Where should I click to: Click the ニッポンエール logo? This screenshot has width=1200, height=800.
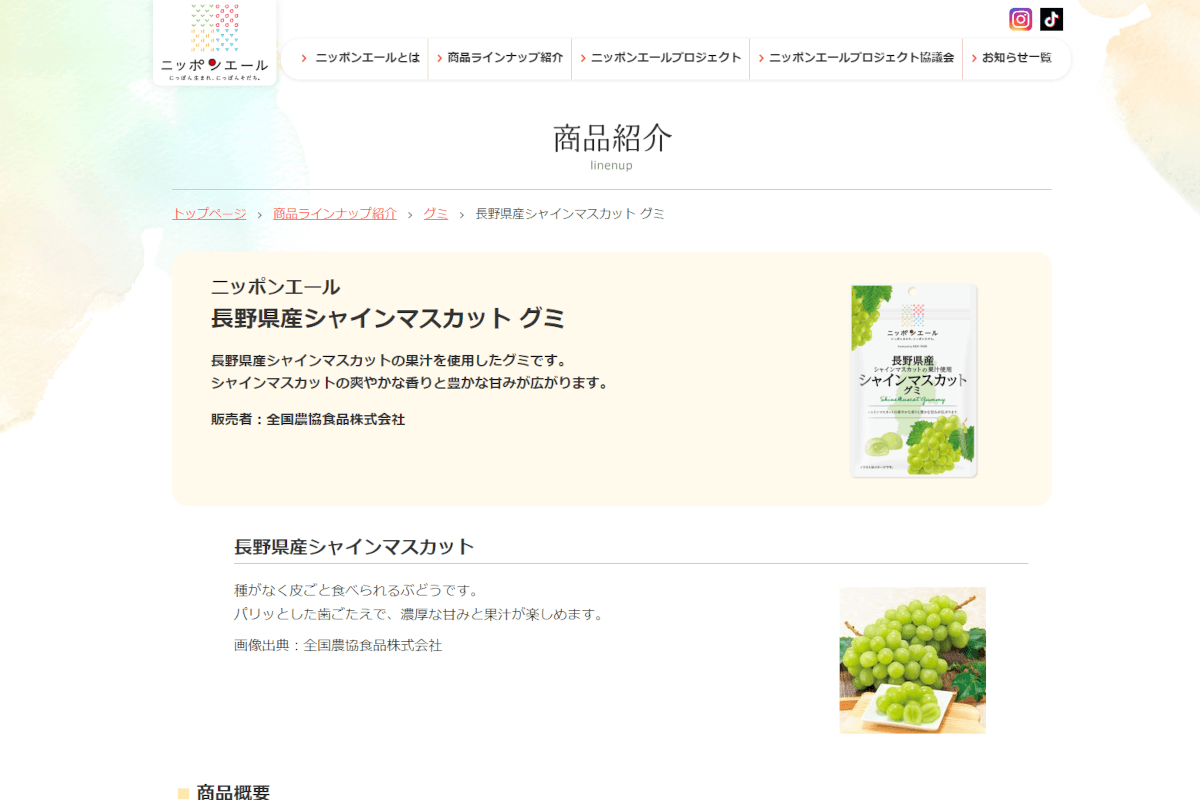(215, 42)
